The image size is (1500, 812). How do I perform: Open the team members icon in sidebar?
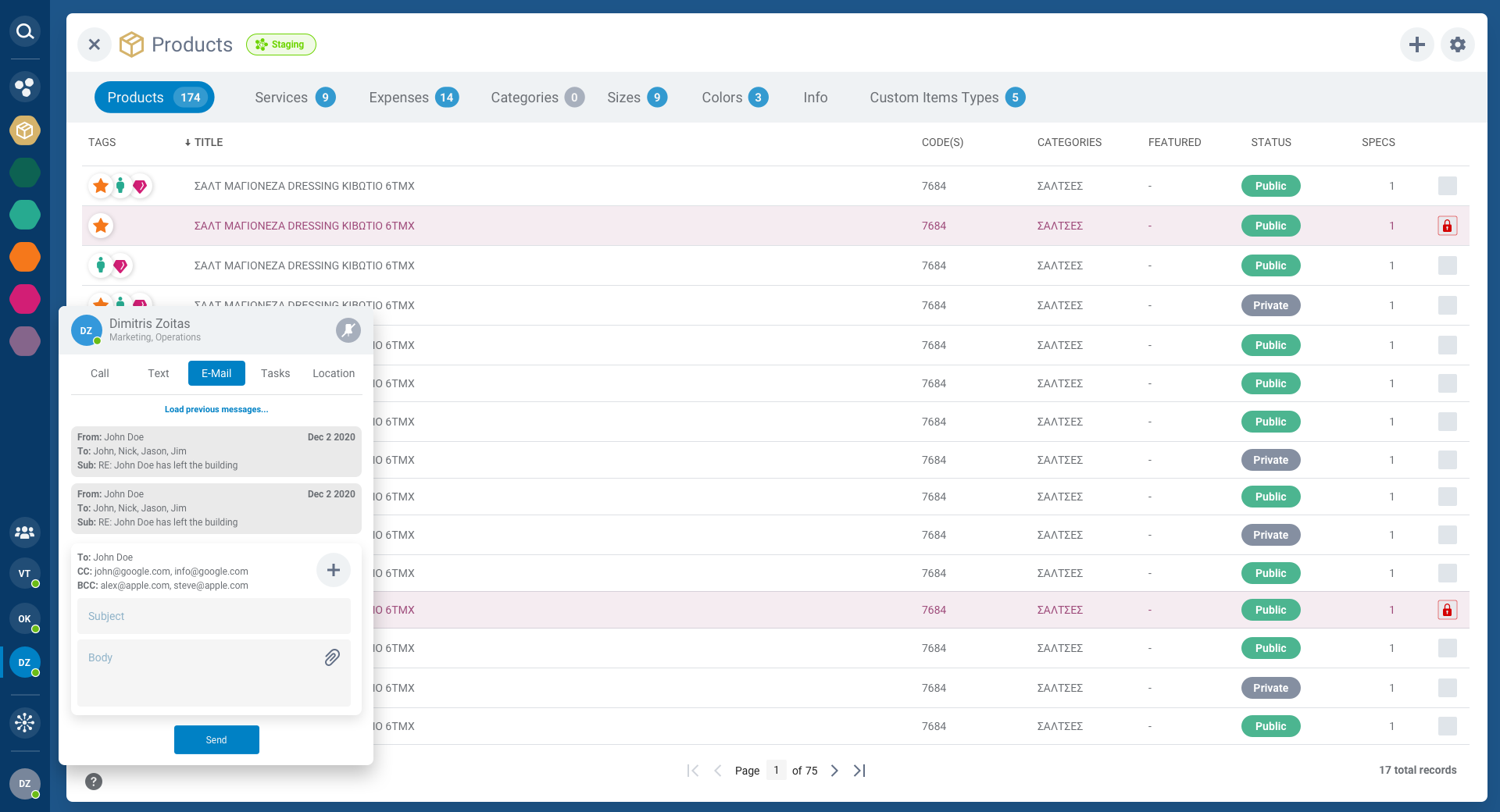click(x=24, y=533)
